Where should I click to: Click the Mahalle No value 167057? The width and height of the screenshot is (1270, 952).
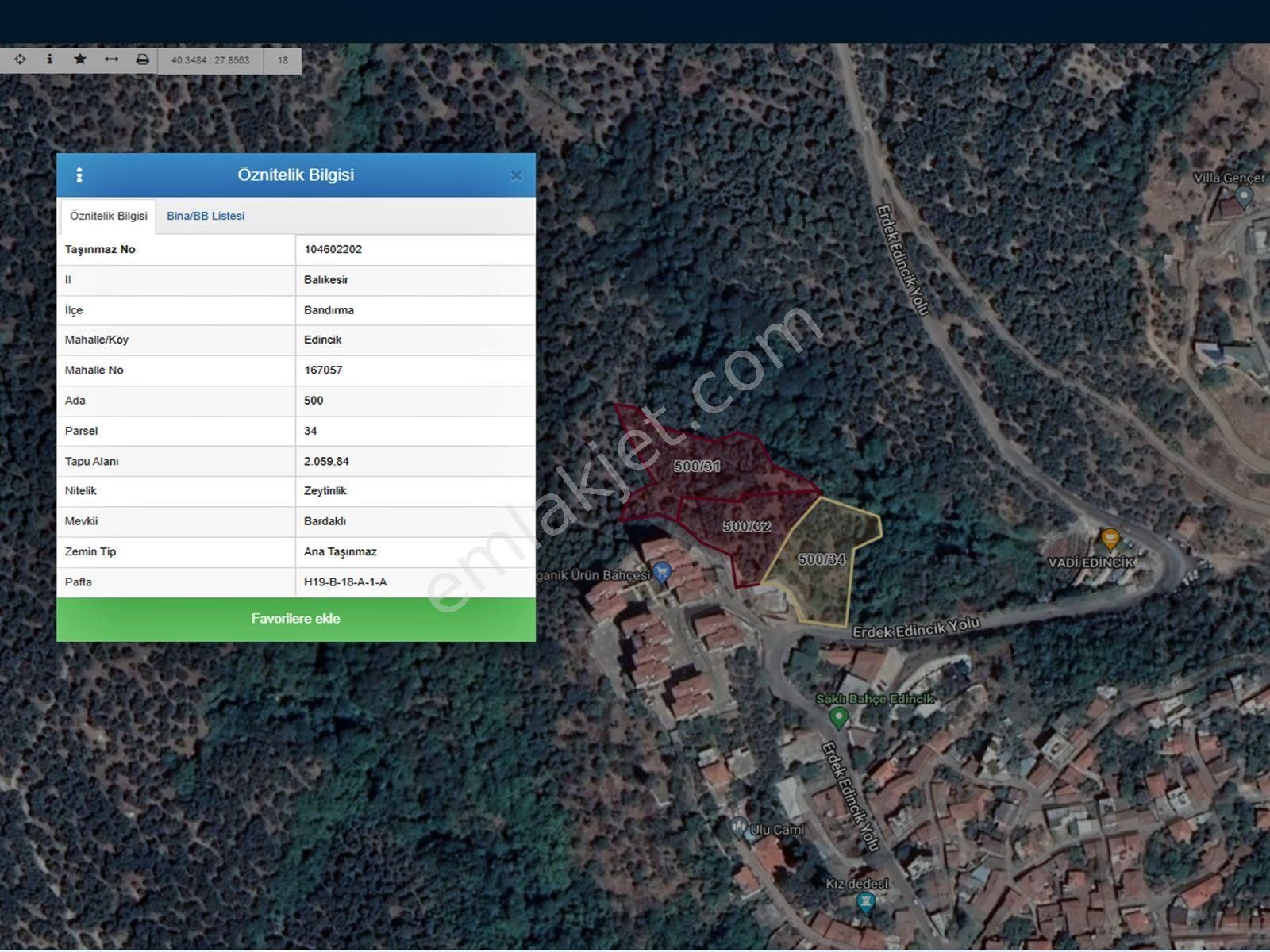[323, 370]
